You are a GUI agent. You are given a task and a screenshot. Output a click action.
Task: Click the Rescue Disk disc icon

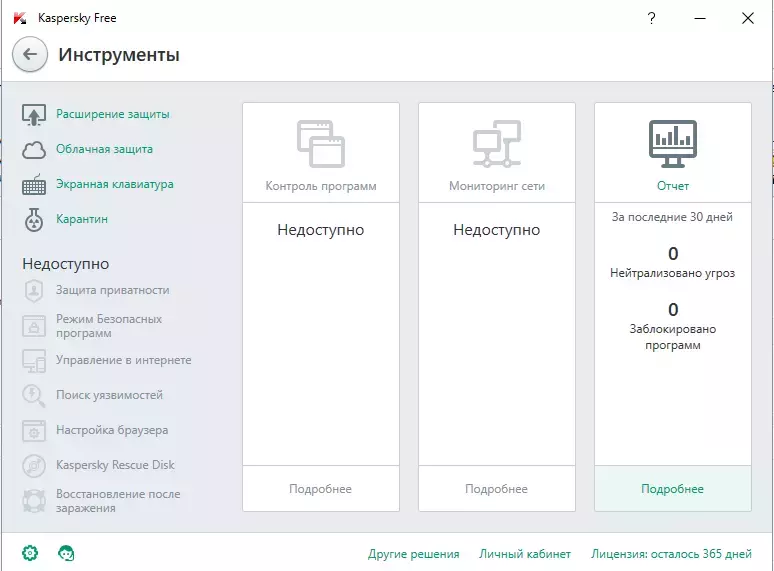tap(34, 465)
